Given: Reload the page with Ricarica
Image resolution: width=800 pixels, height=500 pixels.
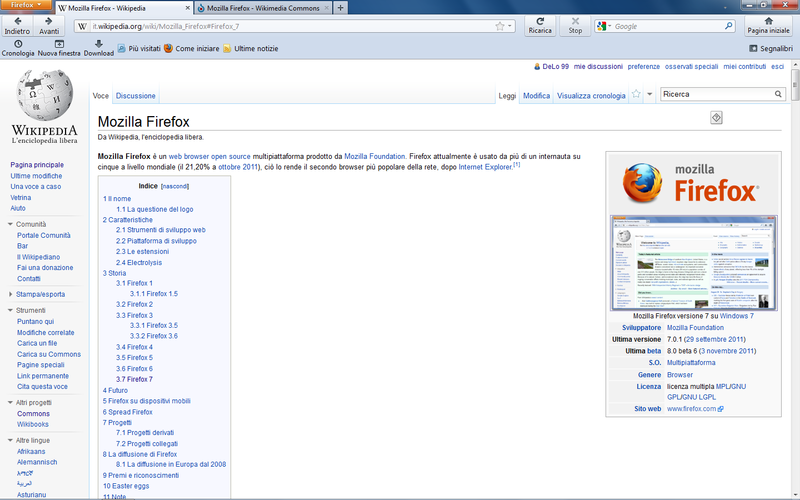Looking at the screenshot, I should pyautogui.click(x=540, y=26).
